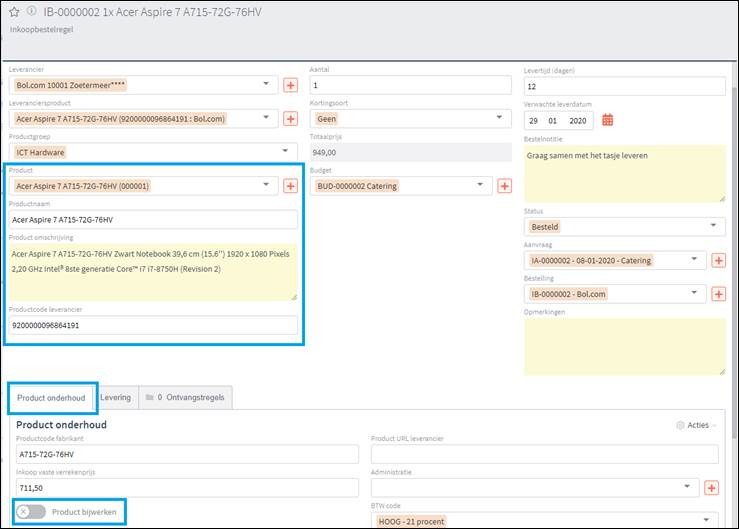Expand the BTW code dropdown

(706, 520)
